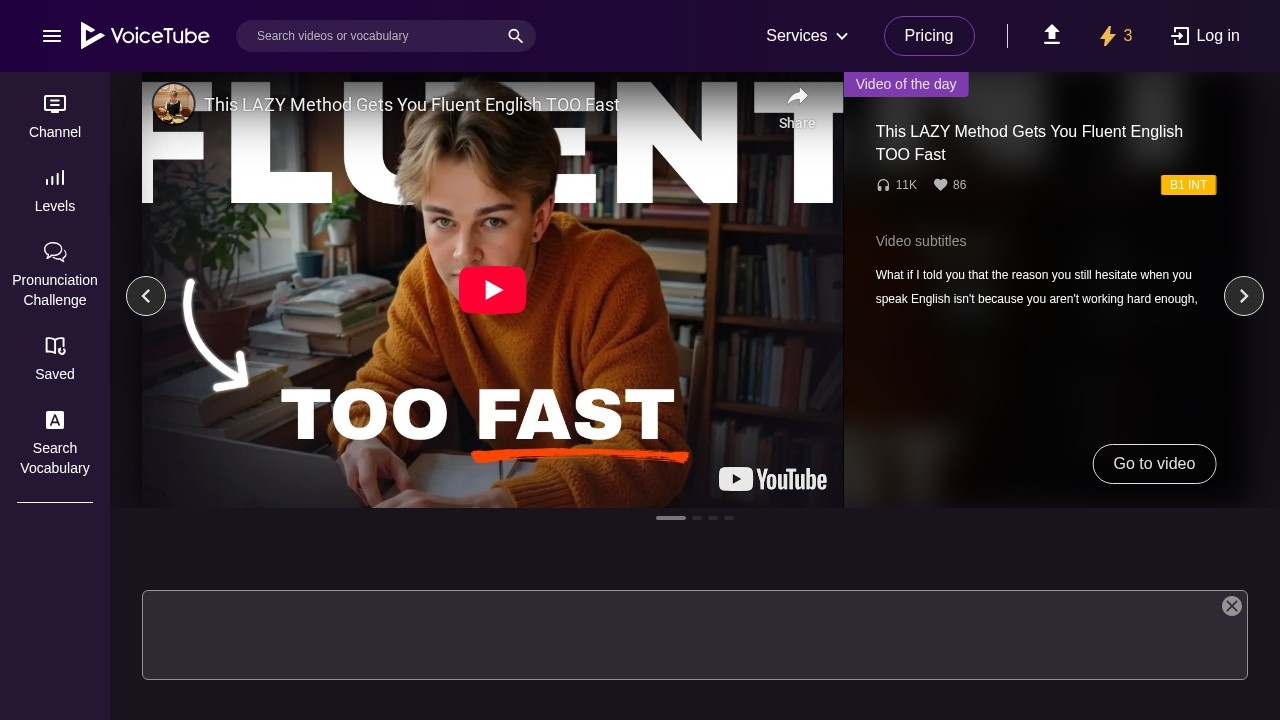Select the second carousel pagination dot

point(696,518)
